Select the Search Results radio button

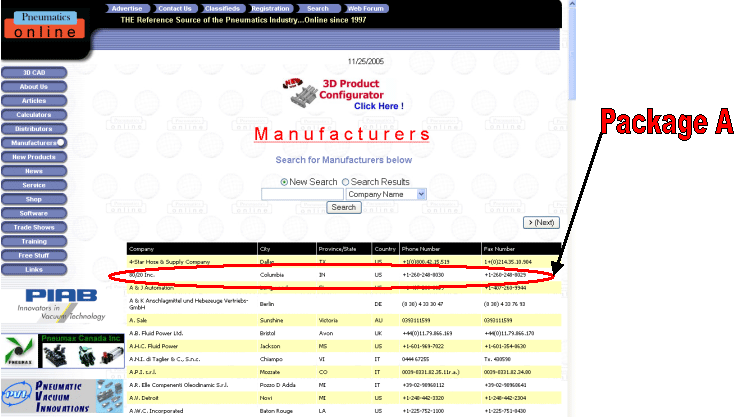[345, 182]
